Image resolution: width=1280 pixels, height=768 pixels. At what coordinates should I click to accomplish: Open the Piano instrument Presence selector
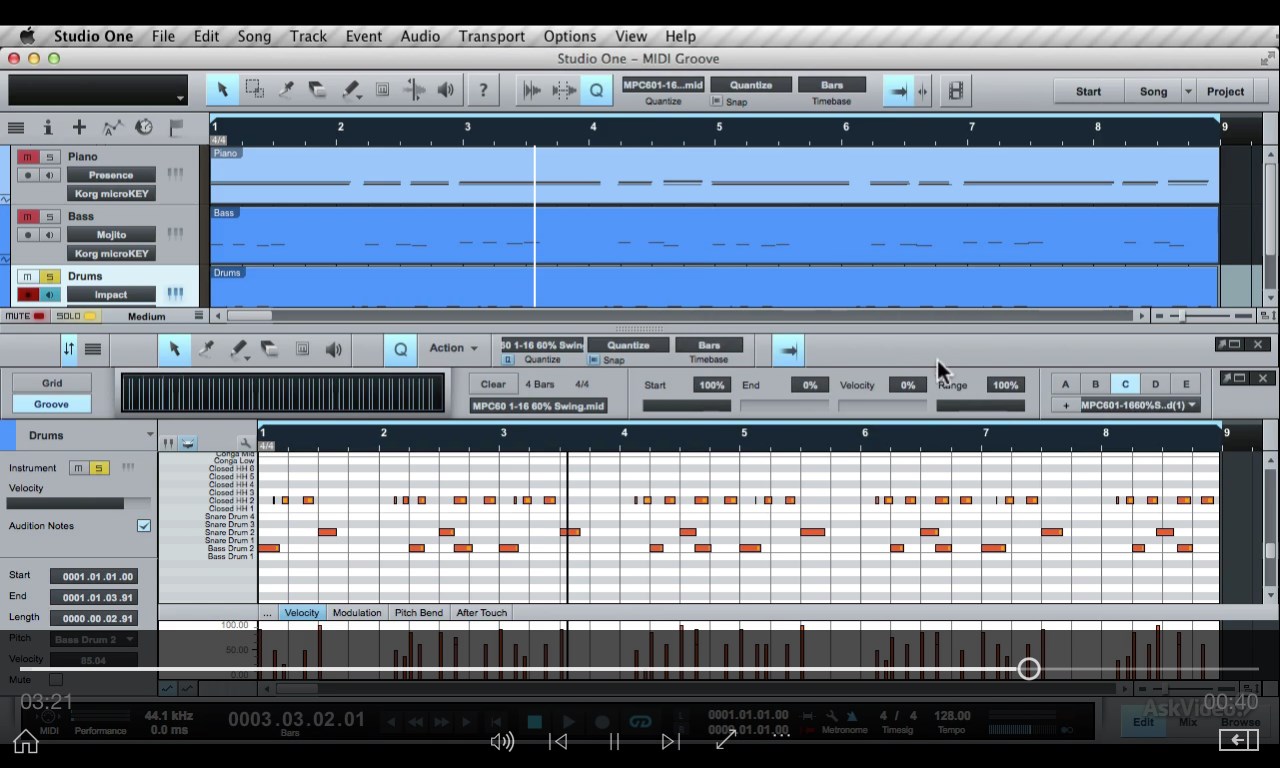[111, 175]
